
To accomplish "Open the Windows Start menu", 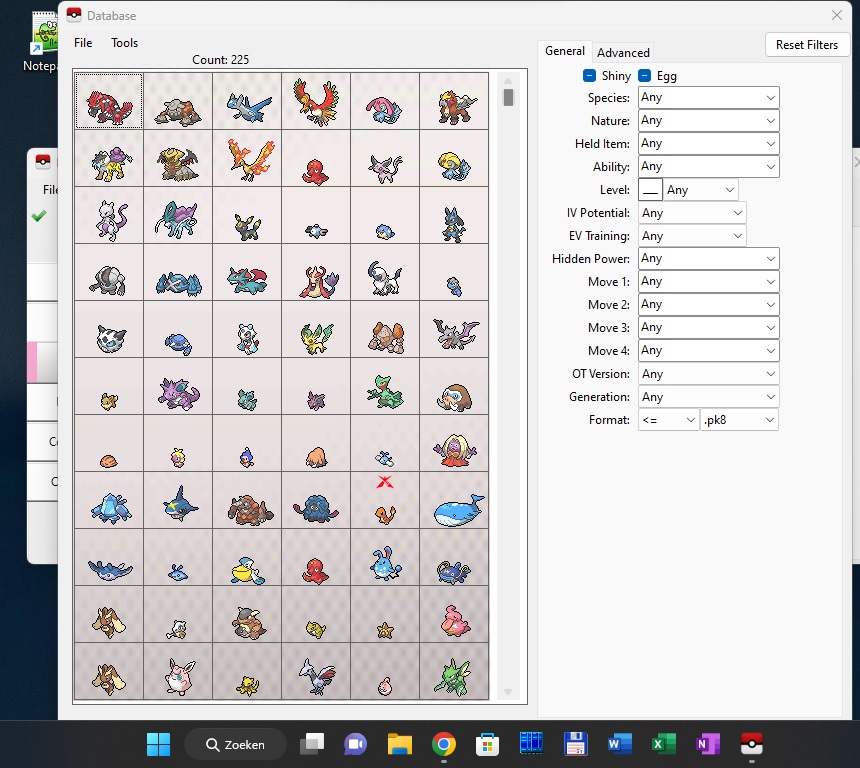I will coord(159,744).
